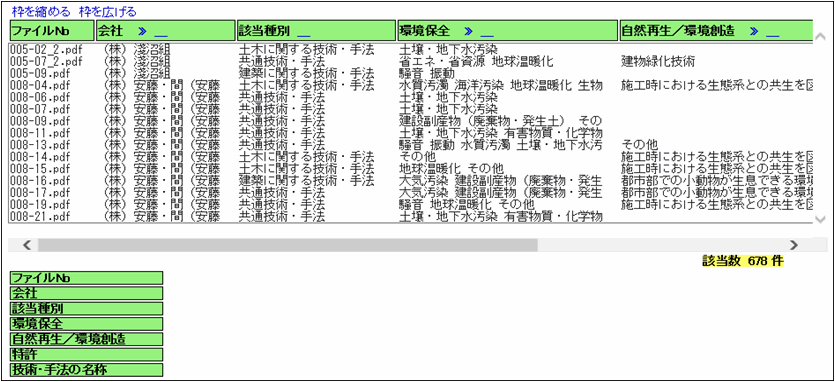Select the row for file 005-07_2.pdf
Screen dimensions: 835x382
tap(411, 61)
